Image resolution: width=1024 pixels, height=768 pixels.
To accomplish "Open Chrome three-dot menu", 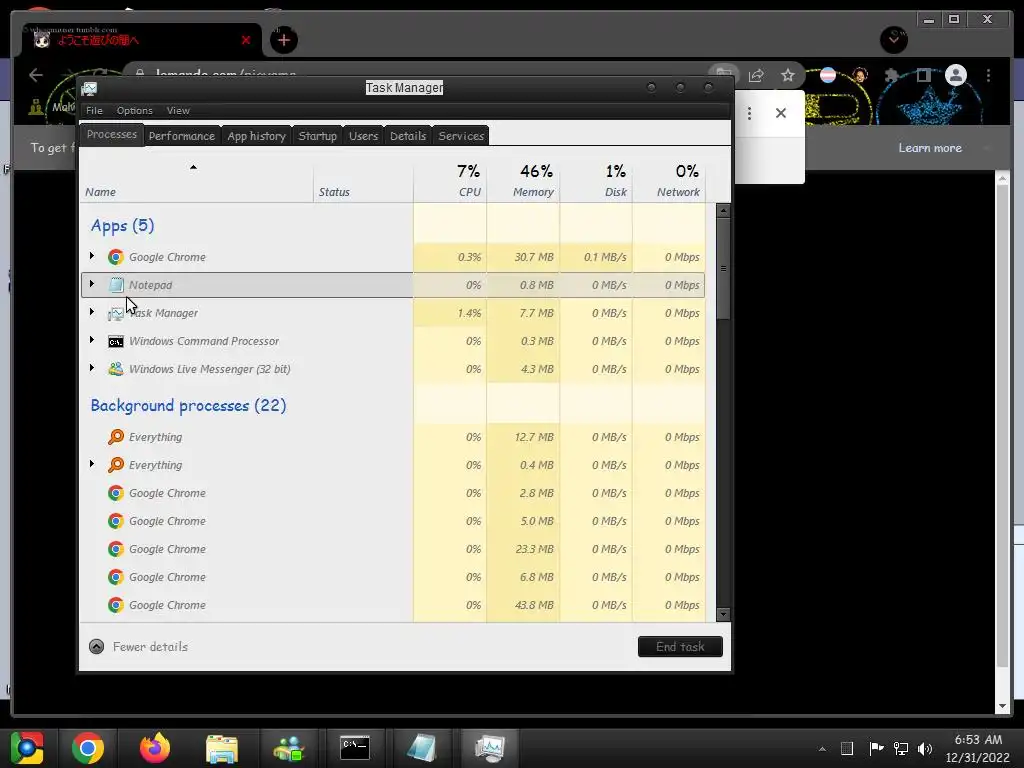I will point(989,76).
